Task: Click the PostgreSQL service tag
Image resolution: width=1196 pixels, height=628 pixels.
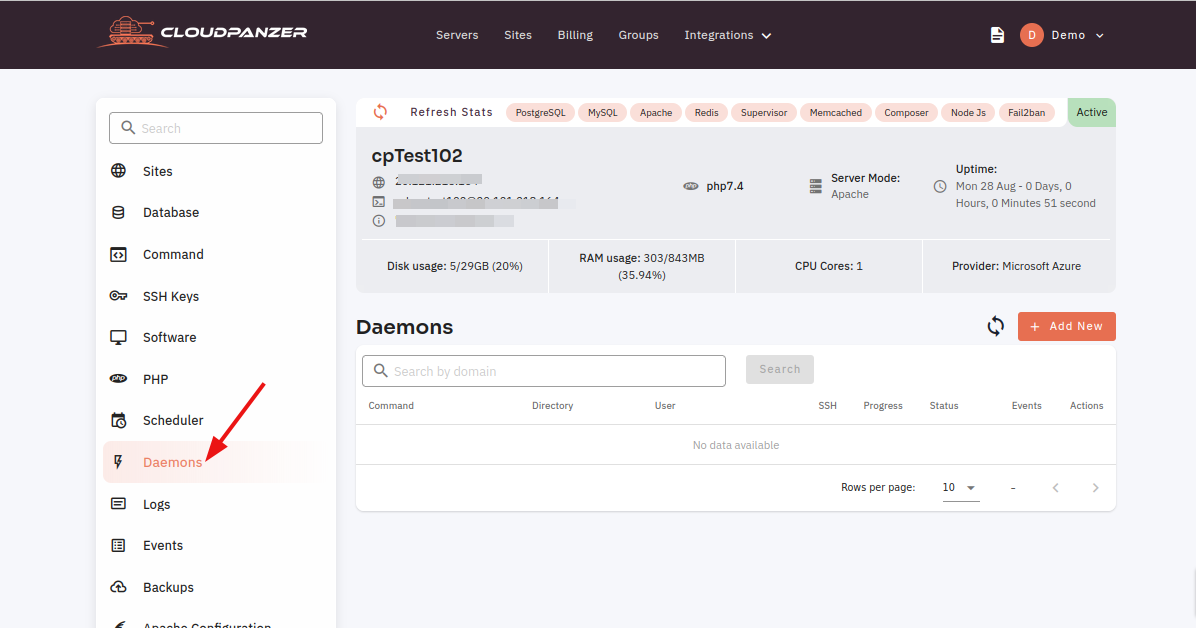Action: point(540,113)
